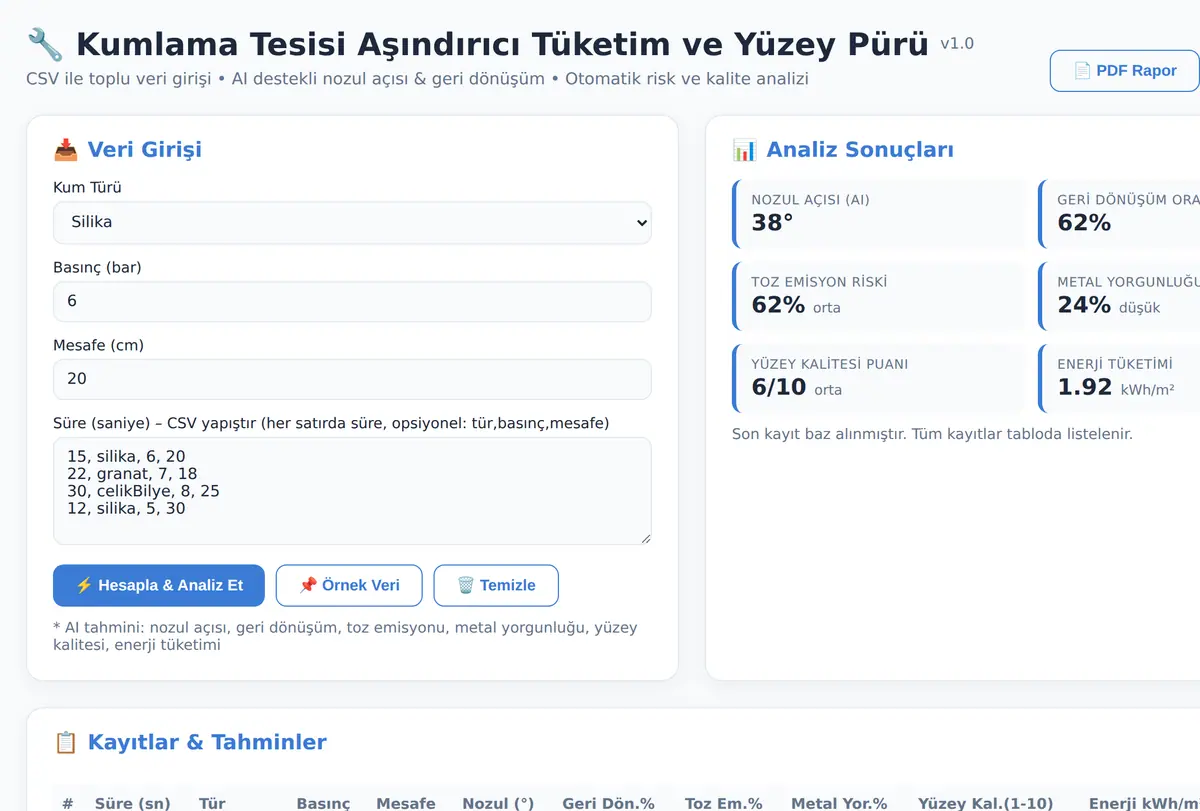Click the Nozul Açısı (AI) 38° card

coord(879,213)
